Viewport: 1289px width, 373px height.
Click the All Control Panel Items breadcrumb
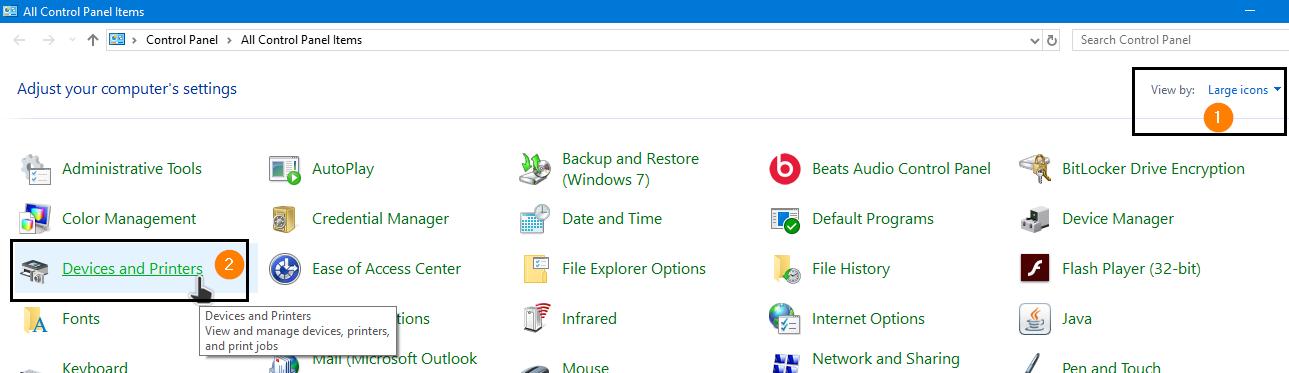point(301,40)
